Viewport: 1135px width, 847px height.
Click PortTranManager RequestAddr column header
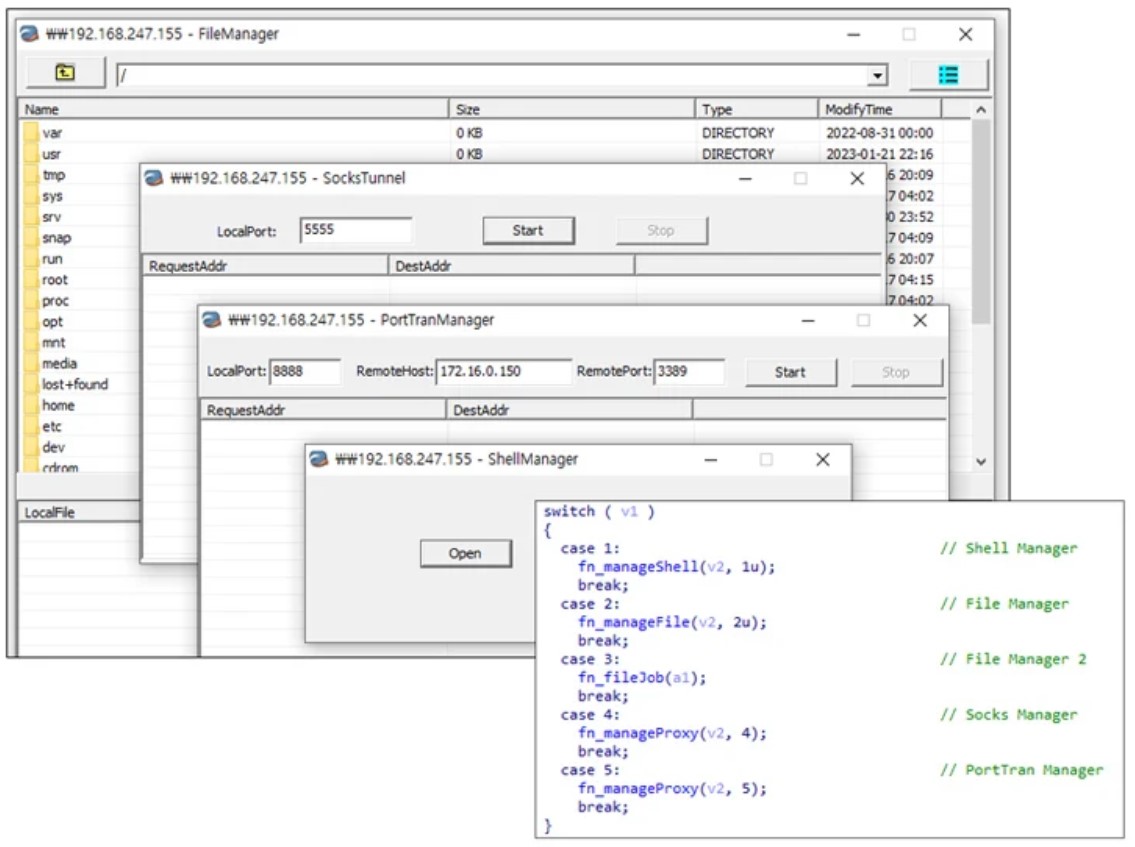click(323, 410)
